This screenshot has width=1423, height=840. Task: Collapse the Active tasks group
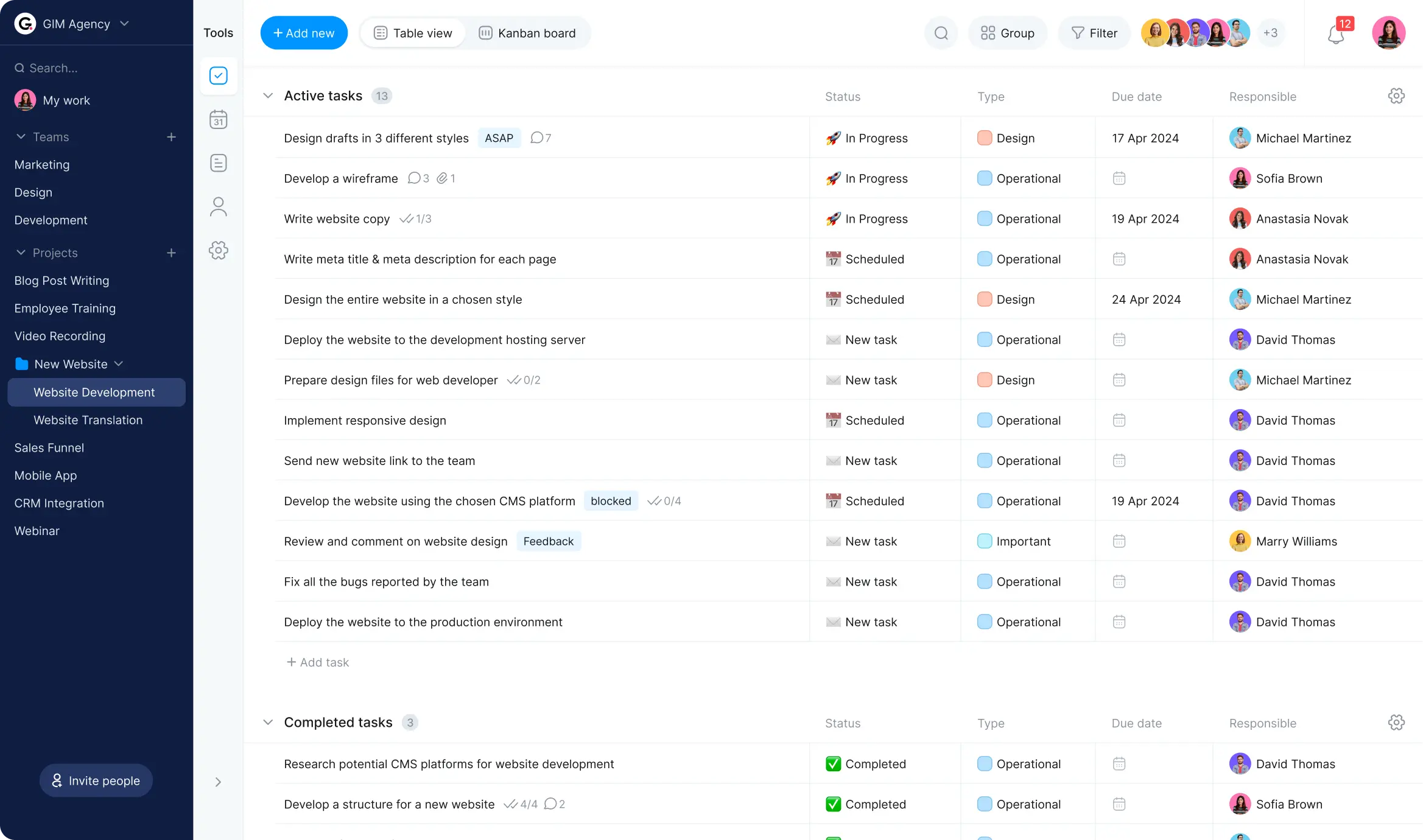click(268, 96)
